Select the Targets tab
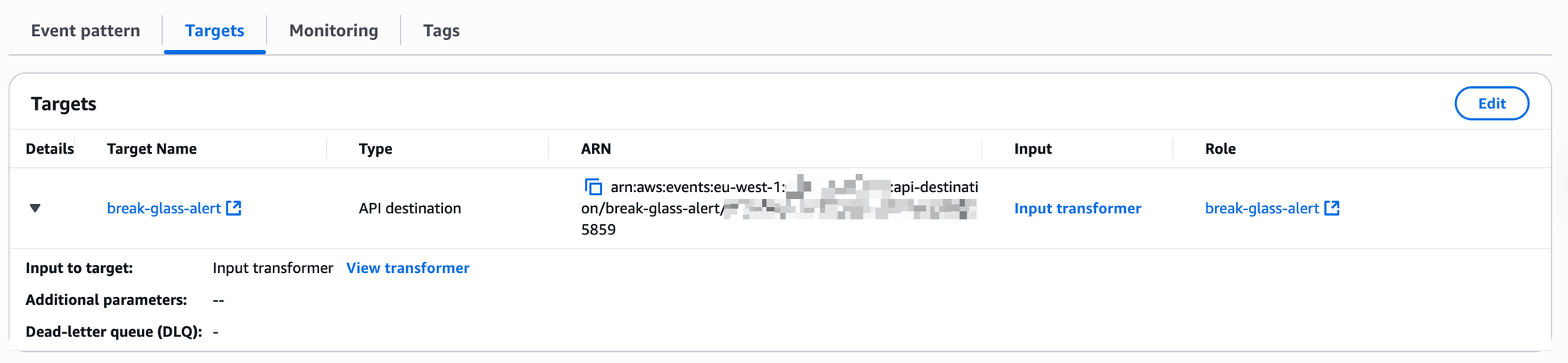Screen dimensions: 1568x363 (x=214, y=31)
